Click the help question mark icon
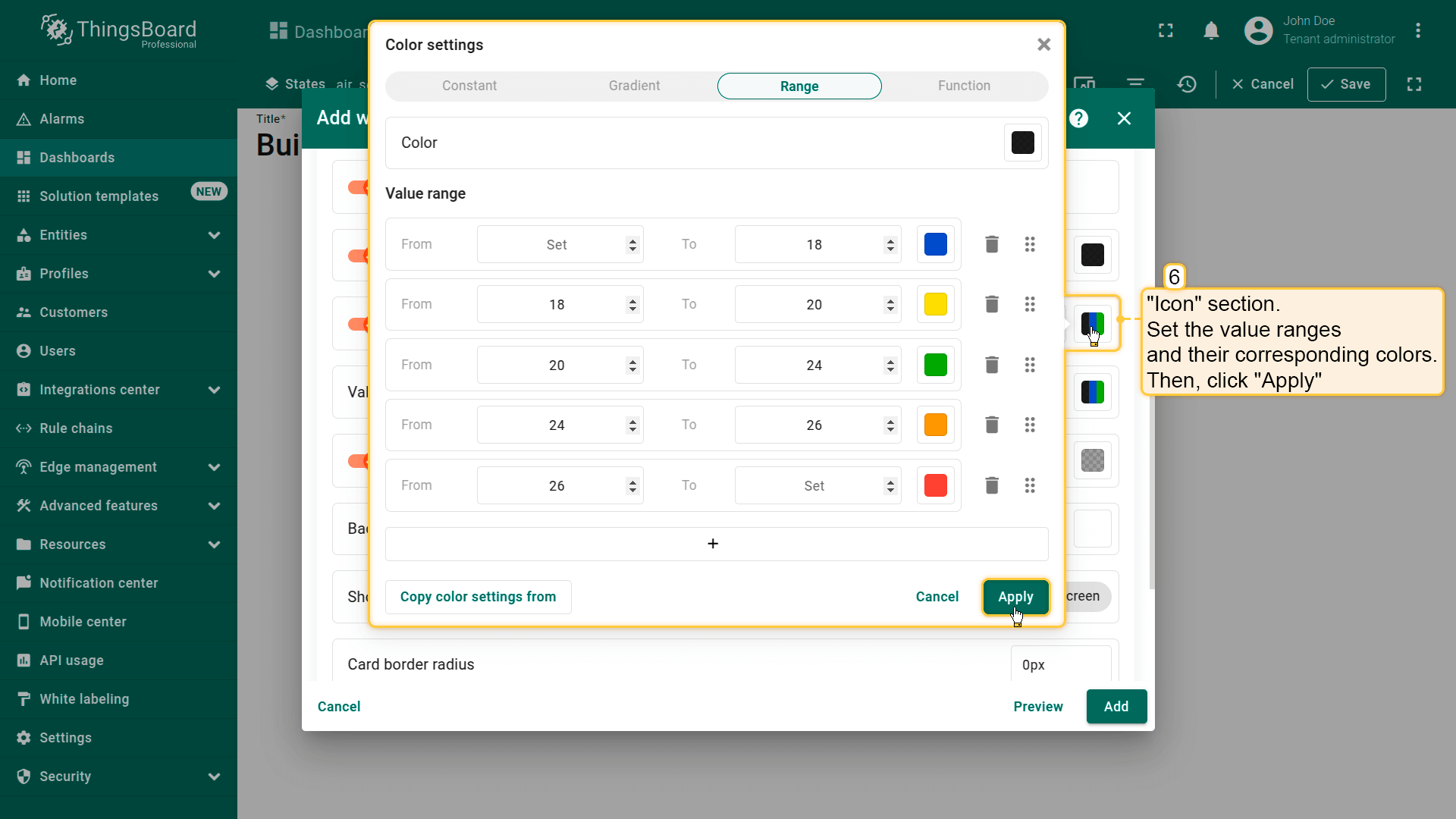The image size is (1456, 819). pos(1078,118)
